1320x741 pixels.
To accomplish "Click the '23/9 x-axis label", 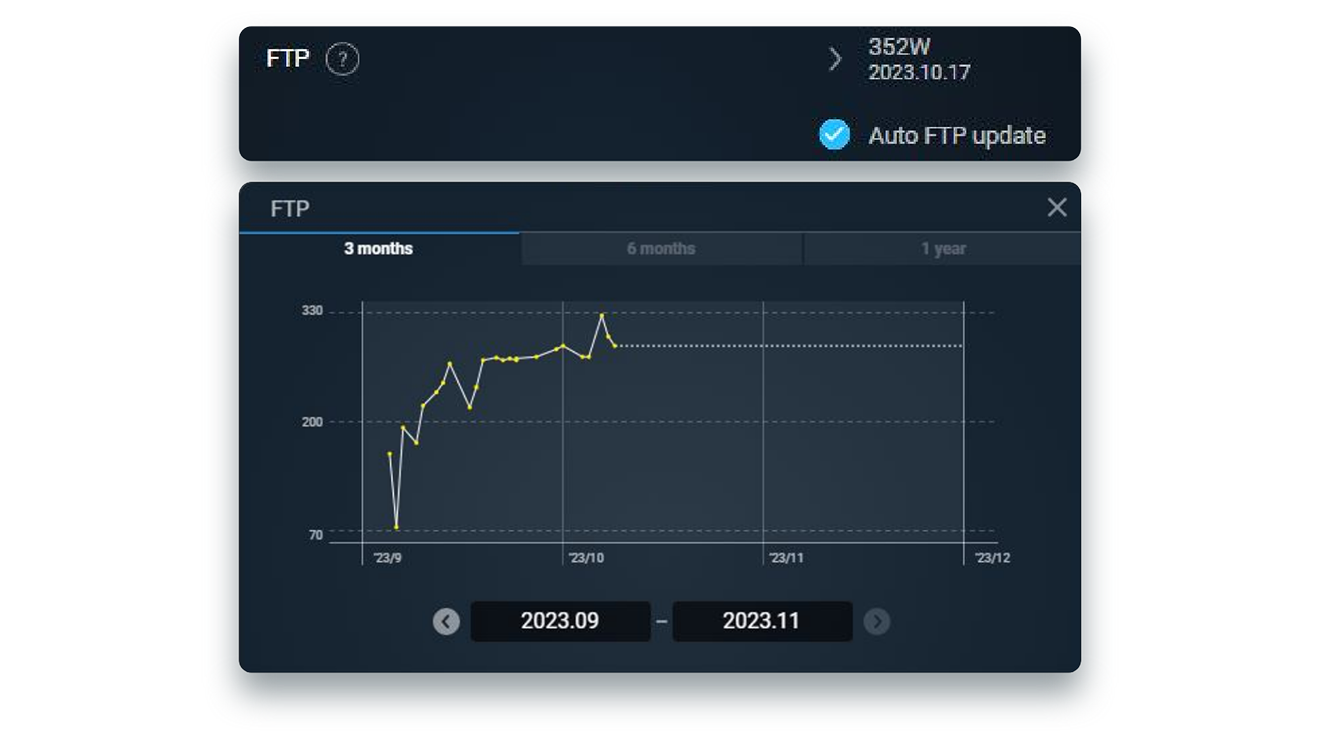I will coord(388,558).
